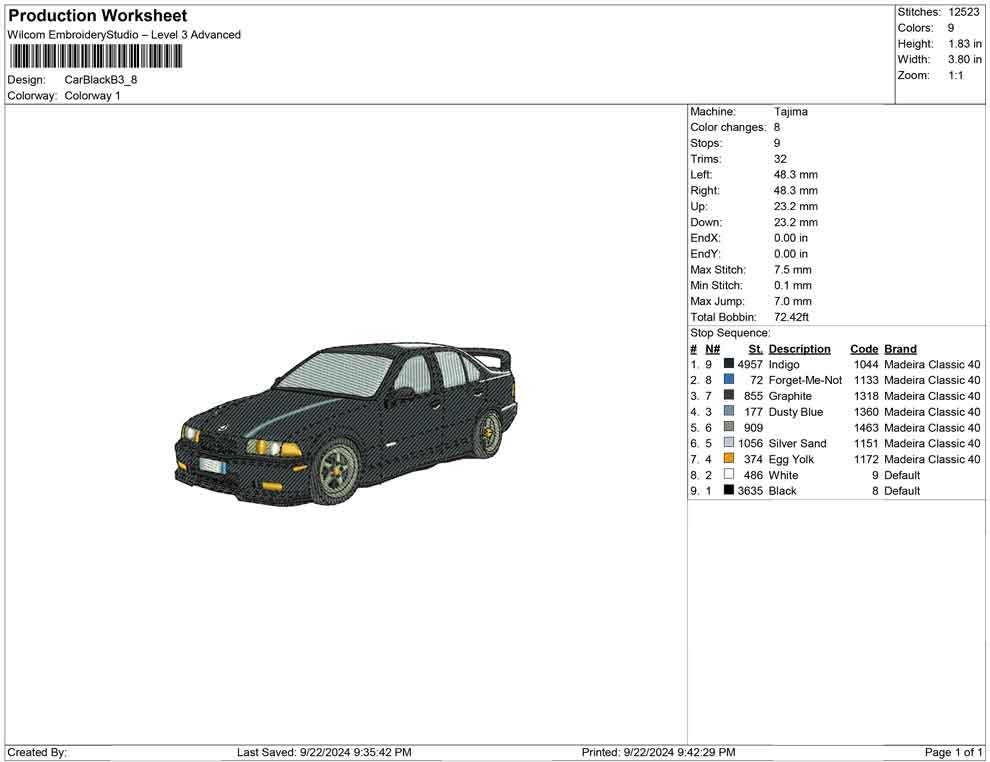The width and height of the screenshot is (990, 762).
Task: Select the Graphite color swatch
Action: tap(729, 396)
